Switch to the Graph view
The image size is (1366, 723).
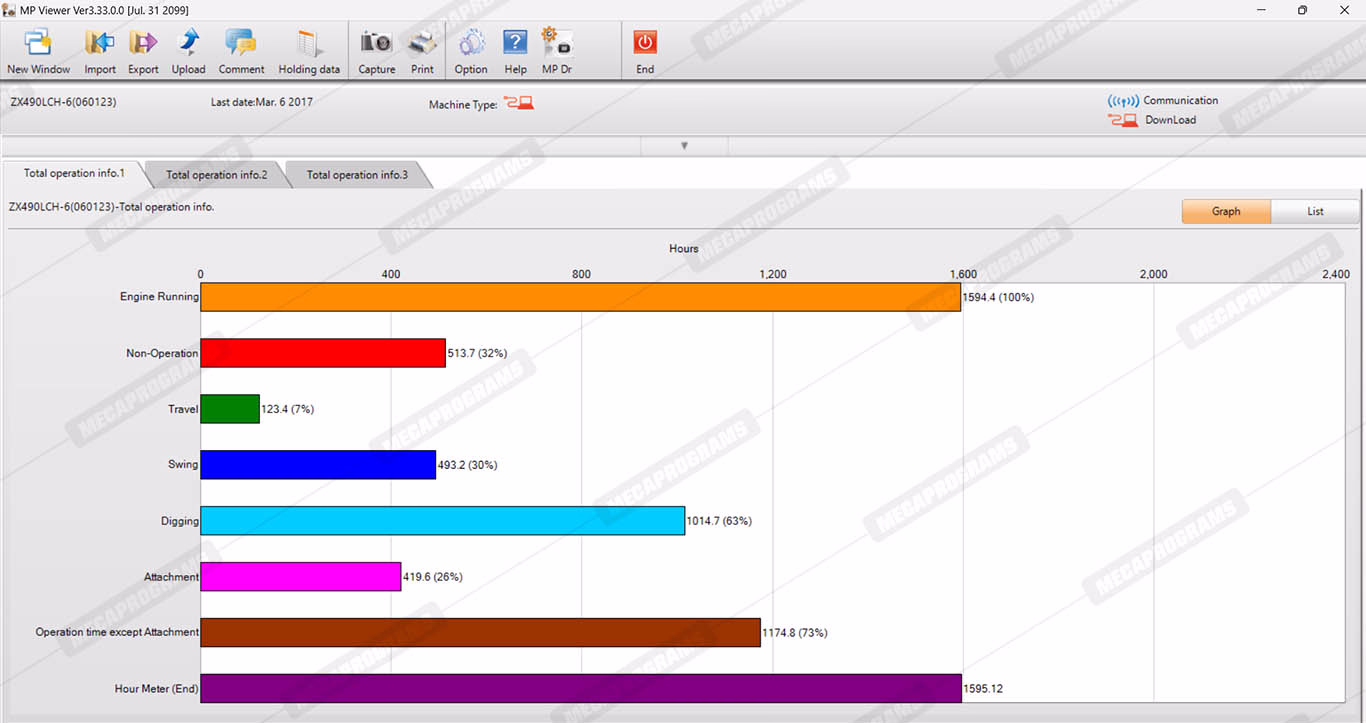pyautogui.click(x=1226, y=211)
